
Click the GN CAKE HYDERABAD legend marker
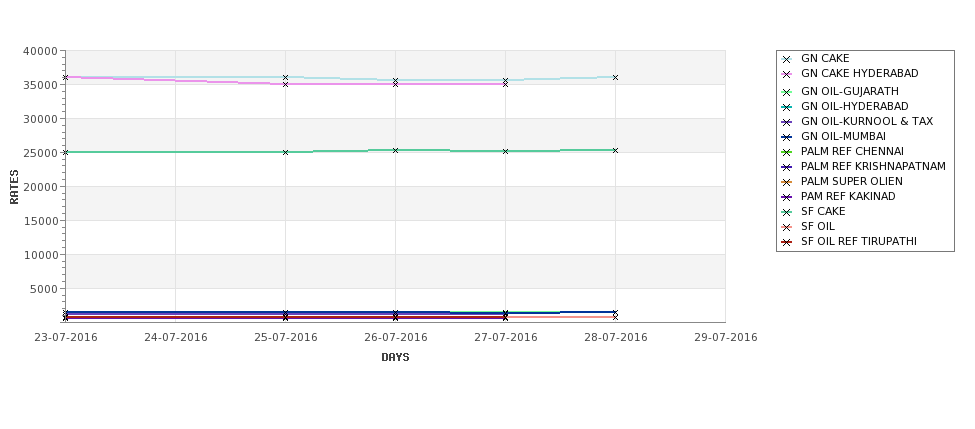click(787, 74)
